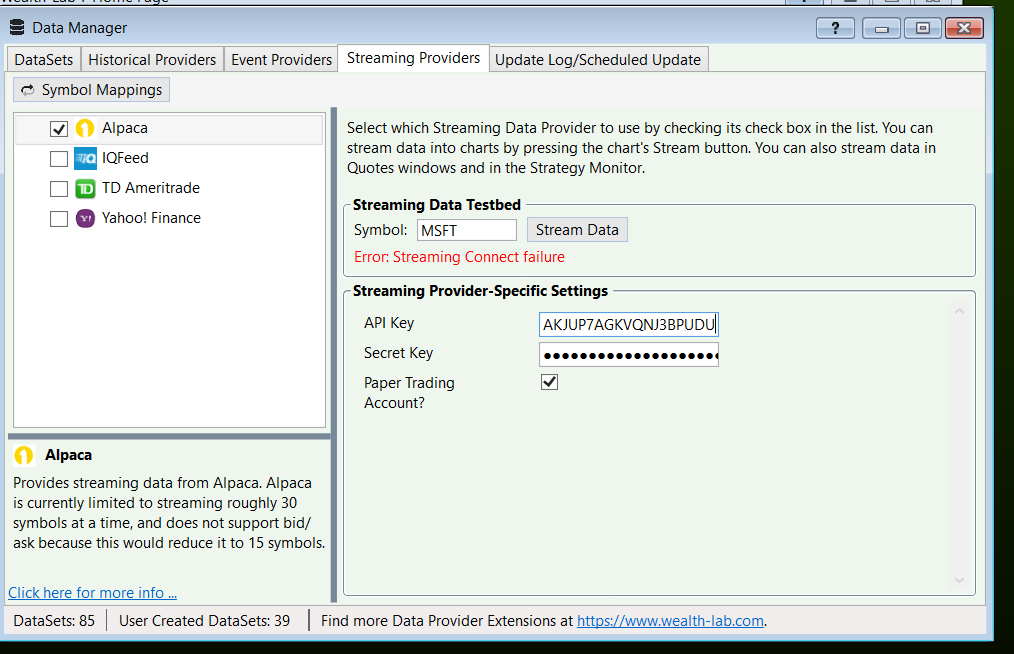Click the Data Manager database icon in title bar
The width and height of the screenshot is (1014, 654).
click(x=17, y=27)
